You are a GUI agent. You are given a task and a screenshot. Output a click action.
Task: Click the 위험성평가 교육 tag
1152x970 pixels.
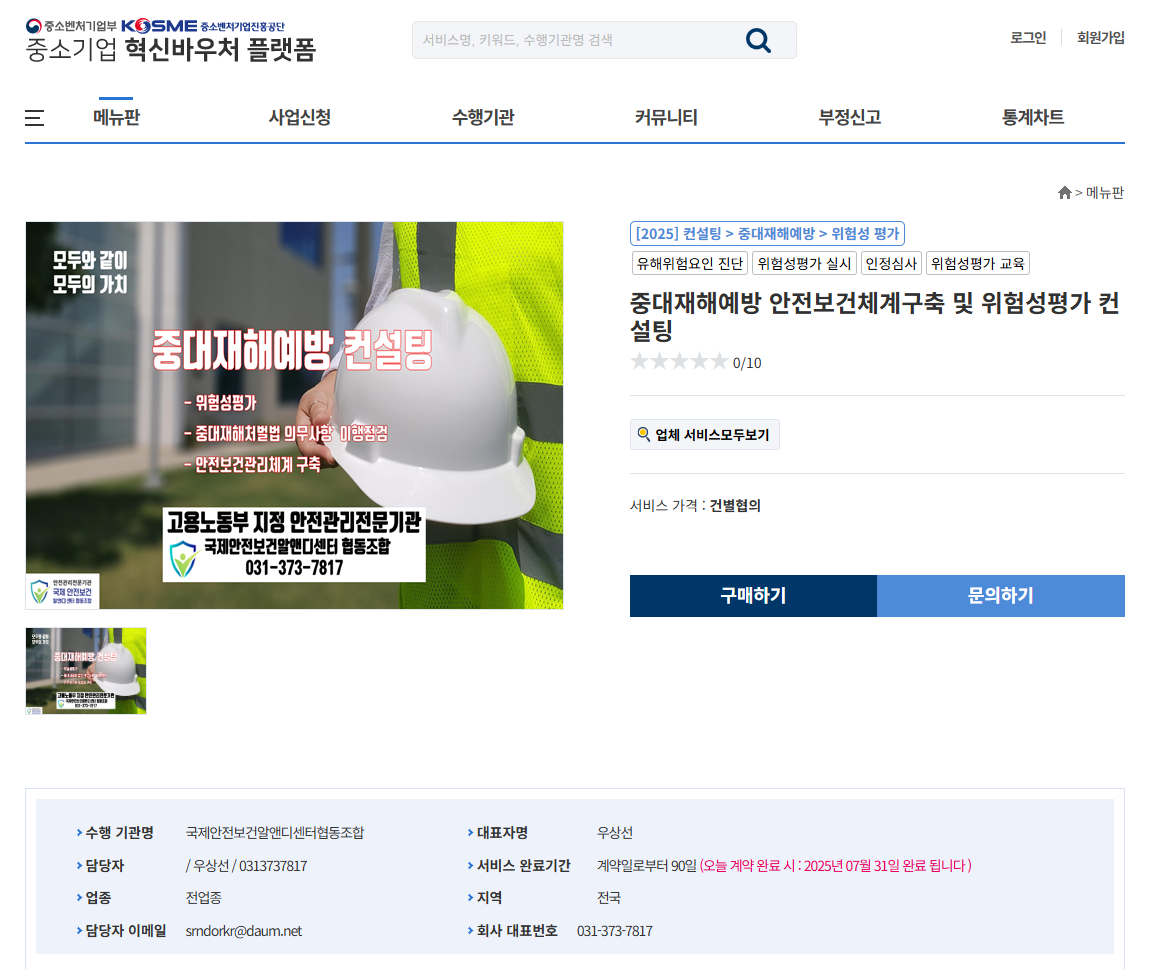(x=978, y=263)
